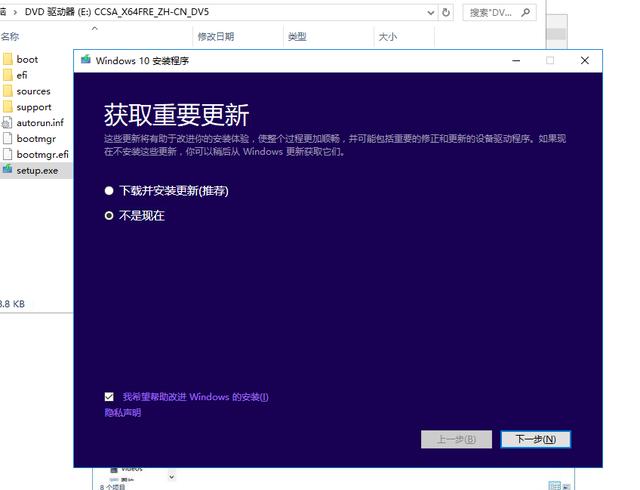Click the sort arrow above the 名称 column
640x490 pixels.
pos(95,28)
